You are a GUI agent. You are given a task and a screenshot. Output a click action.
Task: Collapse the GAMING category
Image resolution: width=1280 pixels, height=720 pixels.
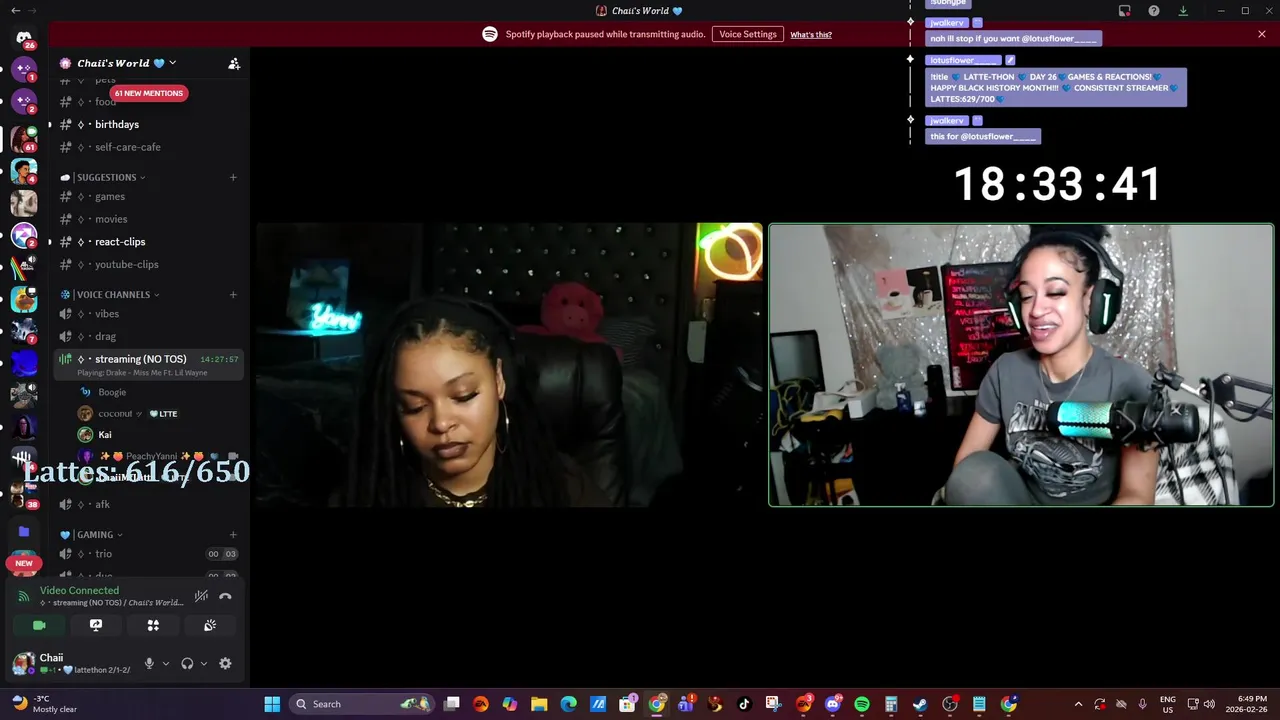[92, 534]
